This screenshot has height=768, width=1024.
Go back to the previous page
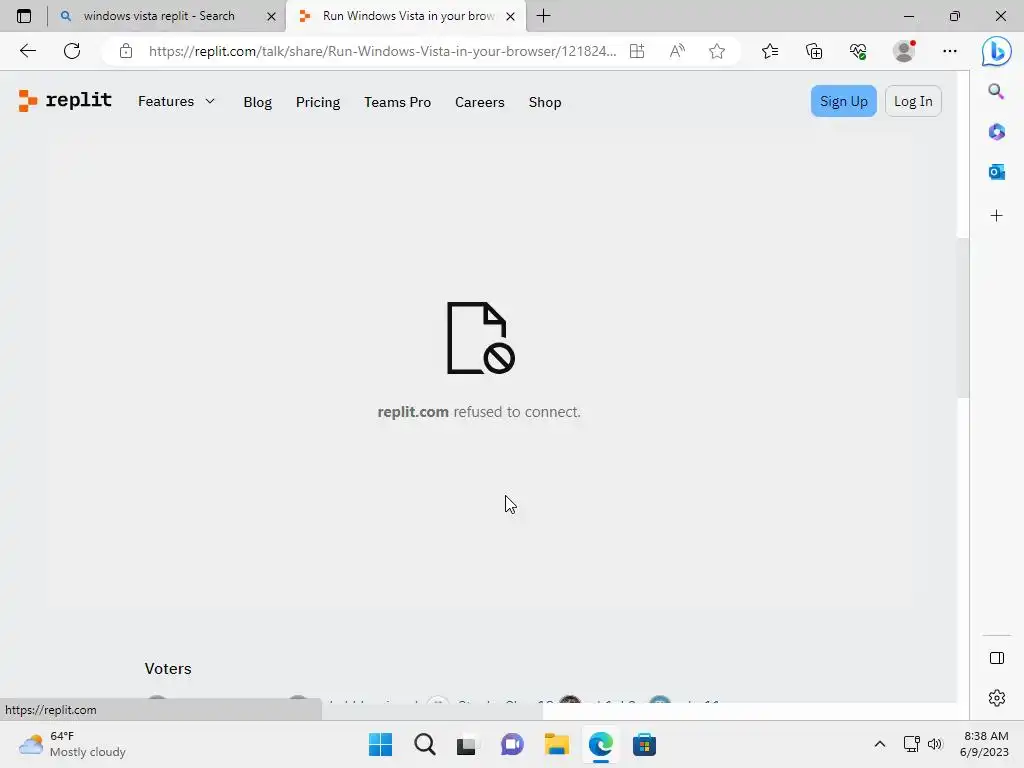pyautogui.click(x=27, y=51)
